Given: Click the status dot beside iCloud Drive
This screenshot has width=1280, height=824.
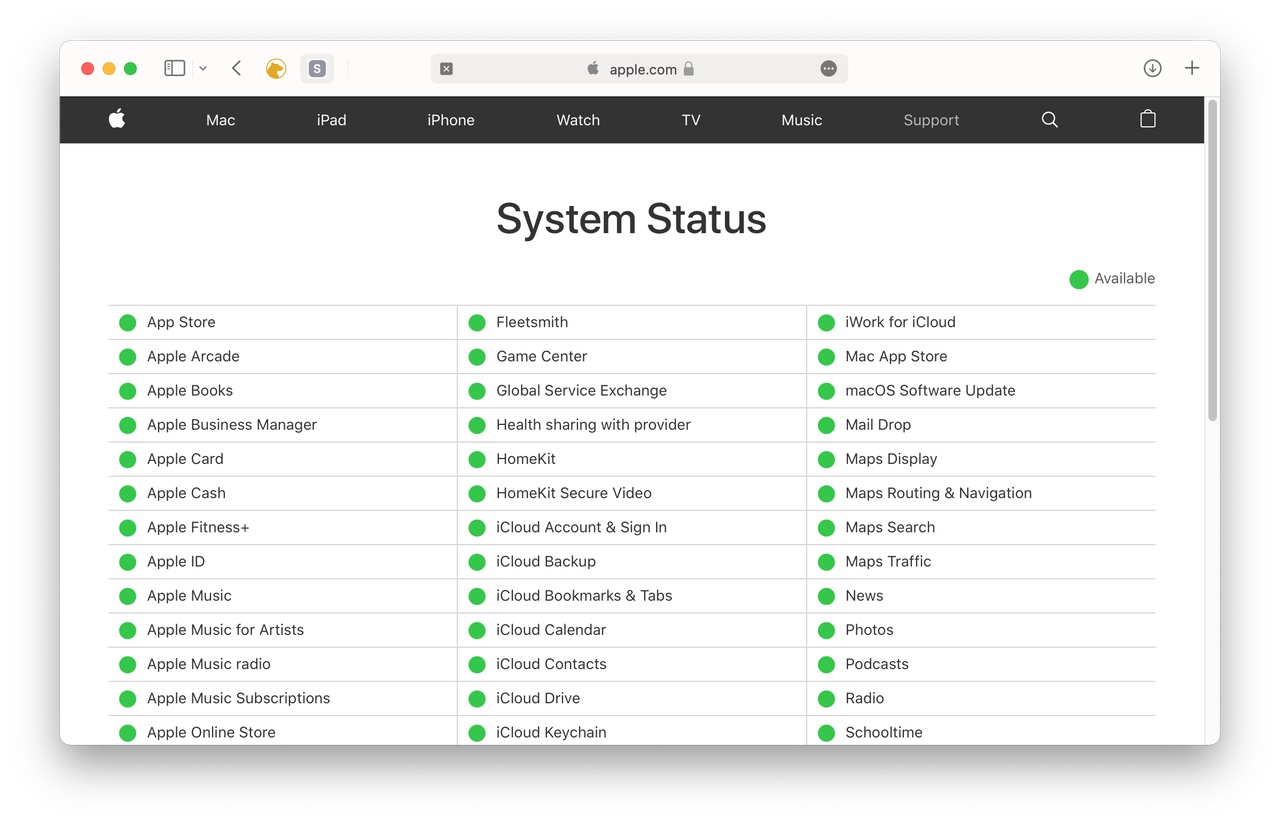Looking at the screenshot, I should [x=477, y=698].
